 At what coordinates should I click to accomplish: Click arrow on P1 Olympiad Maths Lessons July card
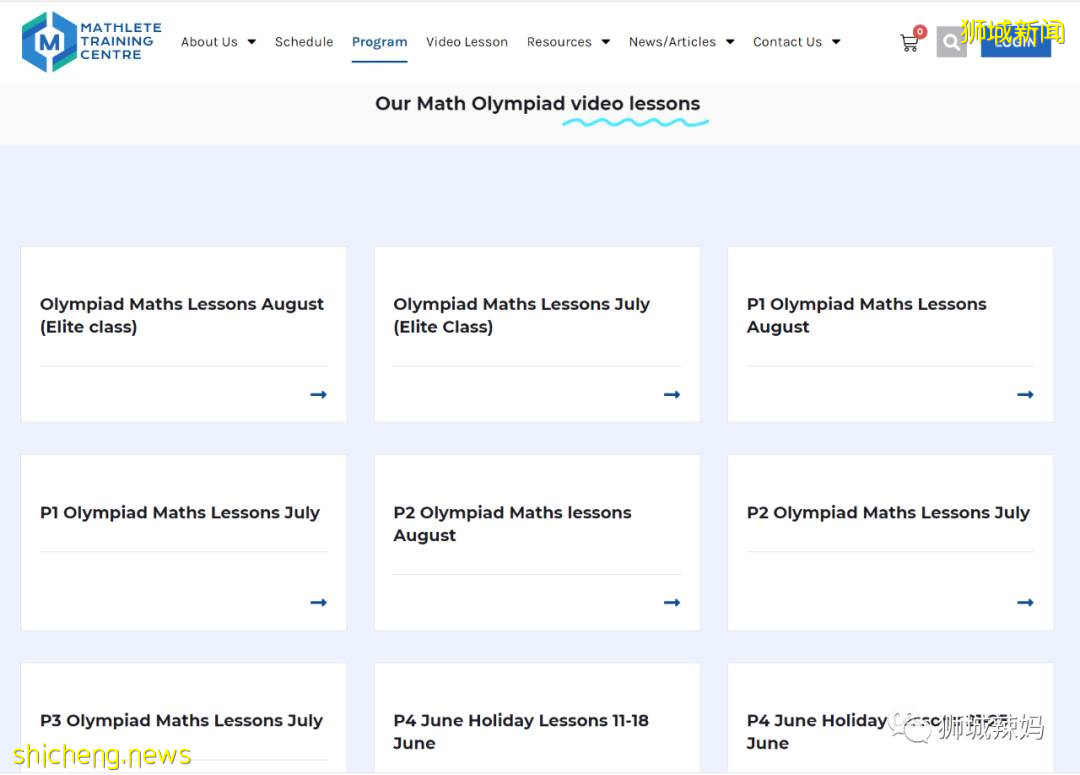pos(318,603)
